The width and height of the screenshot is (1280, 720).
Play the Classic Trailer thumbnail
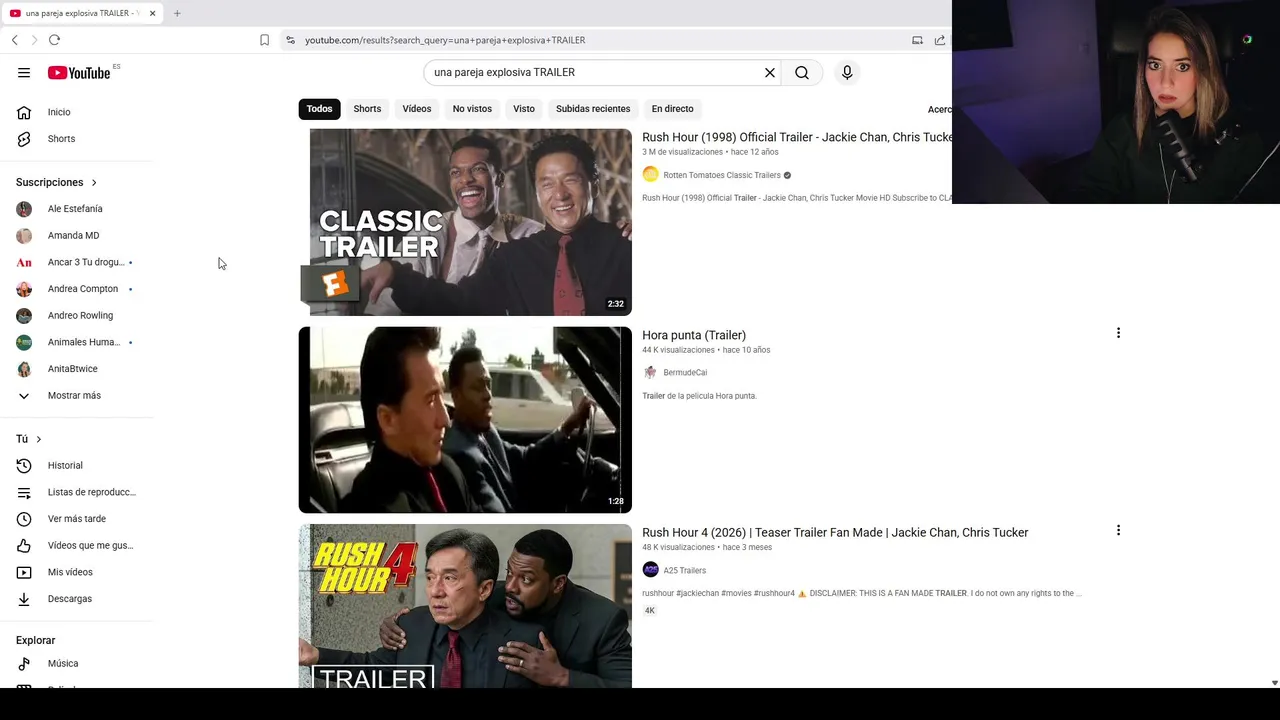click(465, 222)
